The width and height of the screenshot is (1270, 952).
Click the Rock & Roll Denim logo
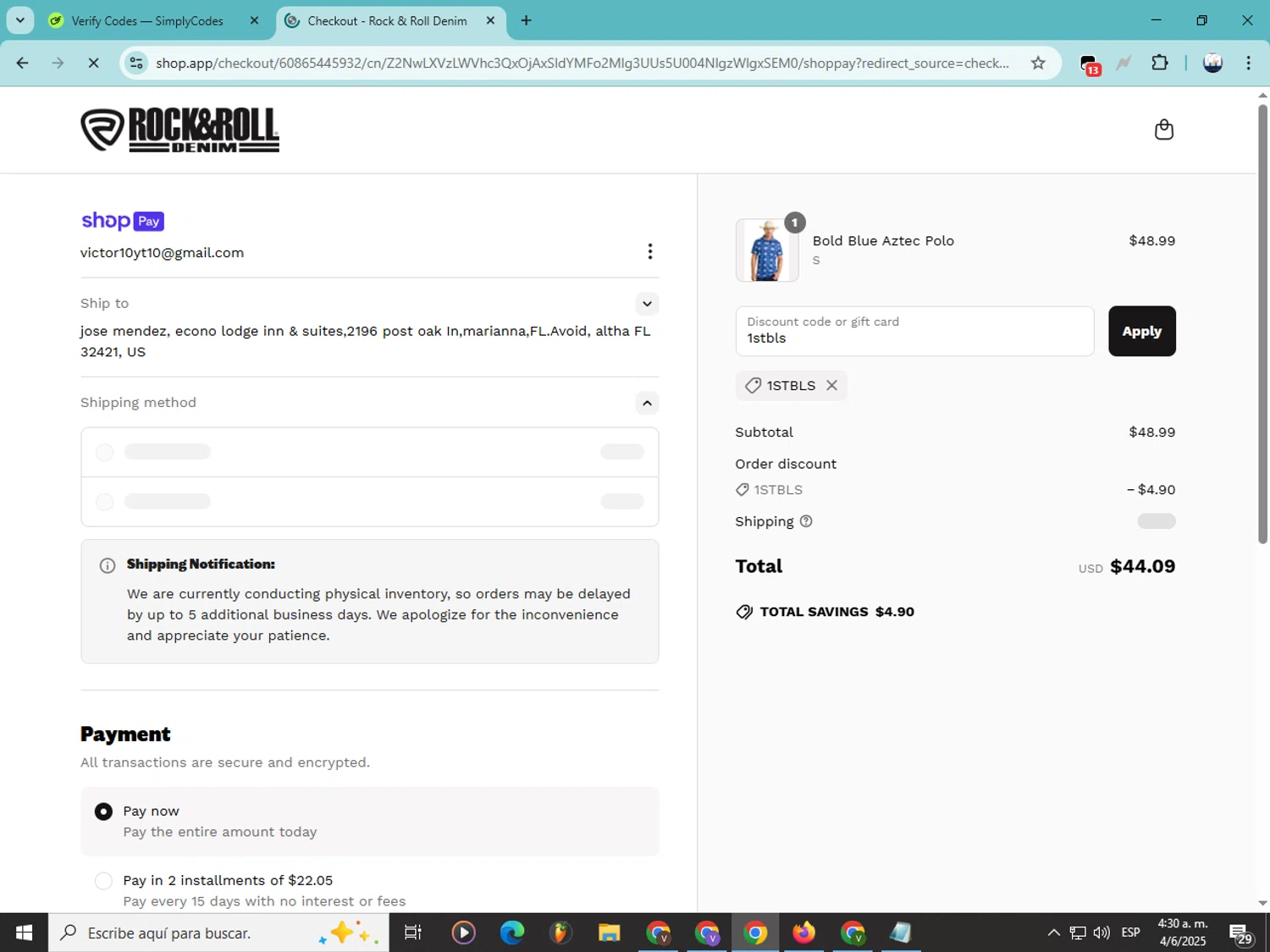coord(179,129)
